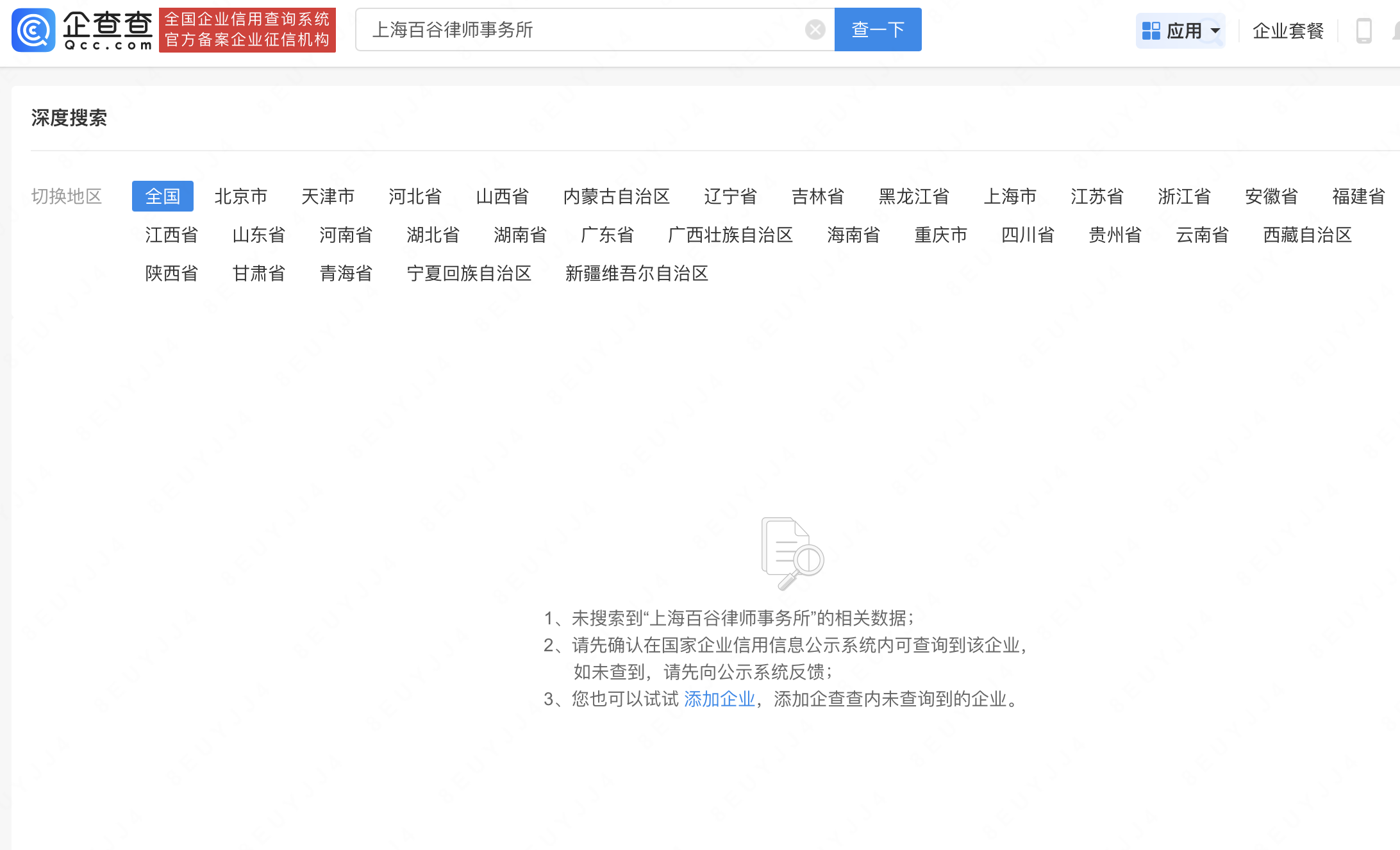Click the 企查查 Qcc.com wordmark
The image size is (1400, 850).
tap(108, 30)
